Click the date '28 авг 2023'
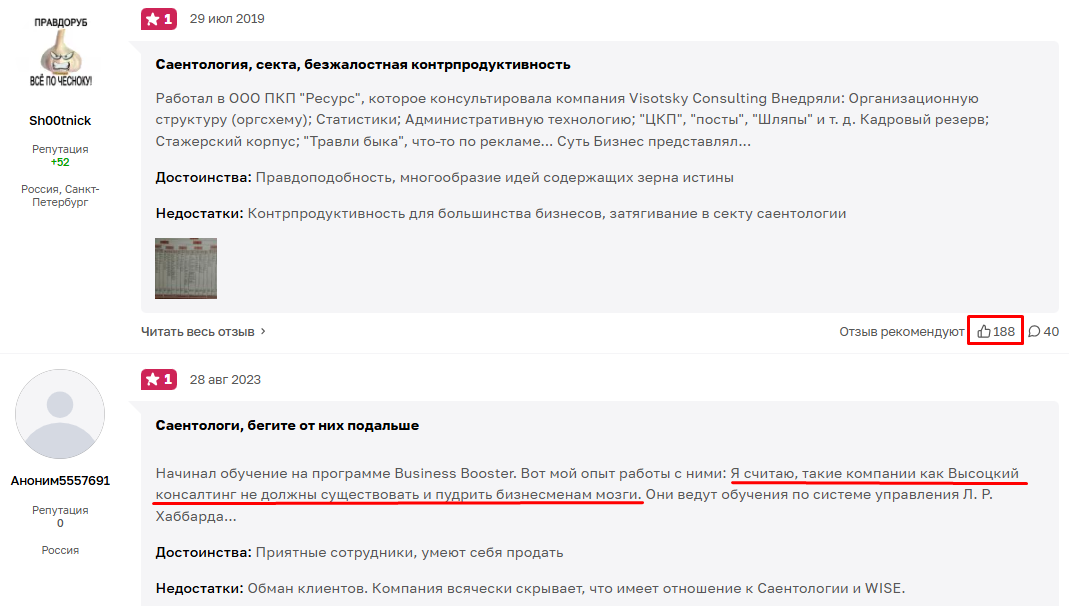Viewport: 1069px width, 606px height. [225, 380]
